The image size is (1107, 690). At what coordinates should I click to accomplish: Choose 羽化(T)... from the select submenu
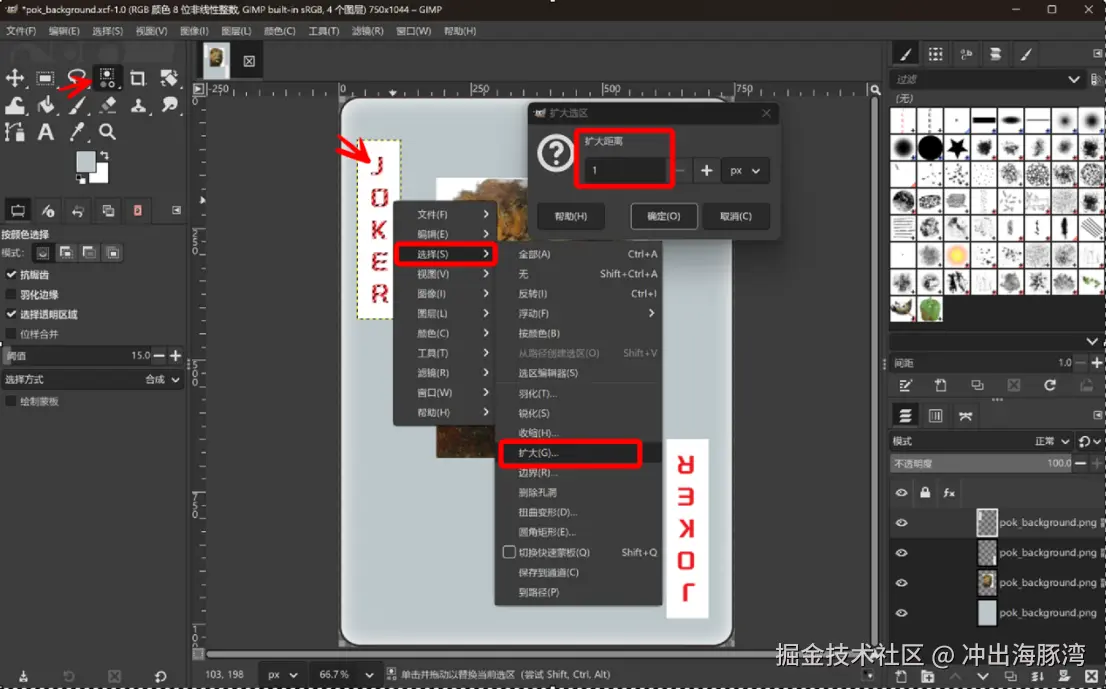[x=578, y=393]
